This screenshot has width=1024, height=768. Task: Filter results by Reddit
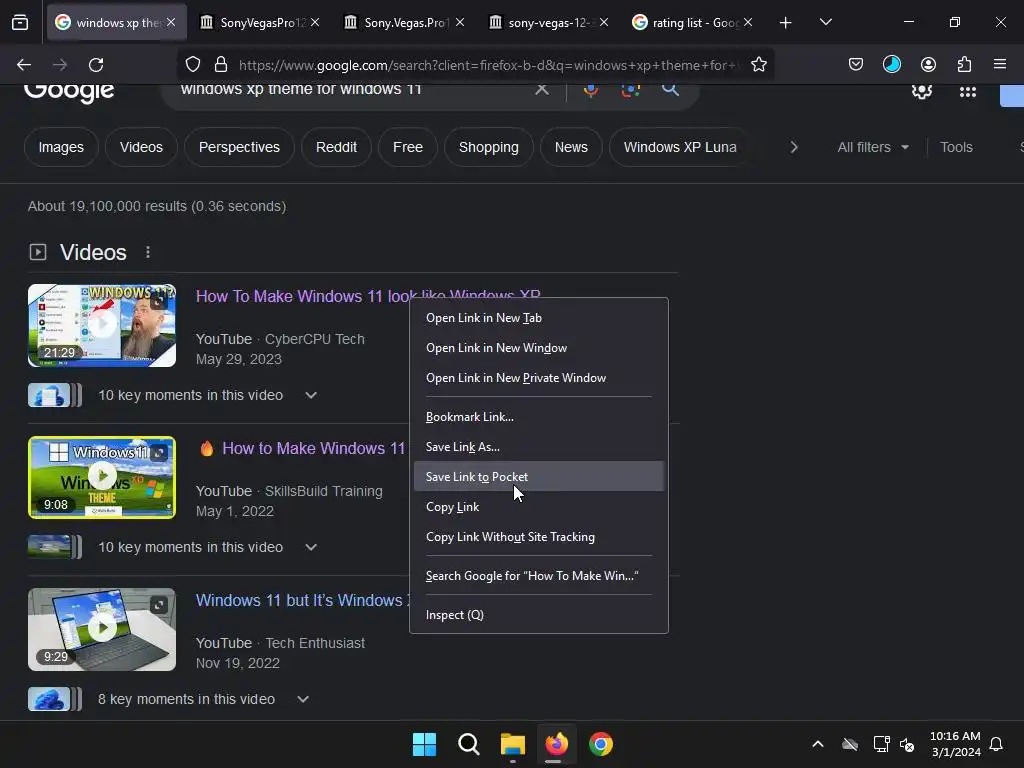tap(336, 148)
